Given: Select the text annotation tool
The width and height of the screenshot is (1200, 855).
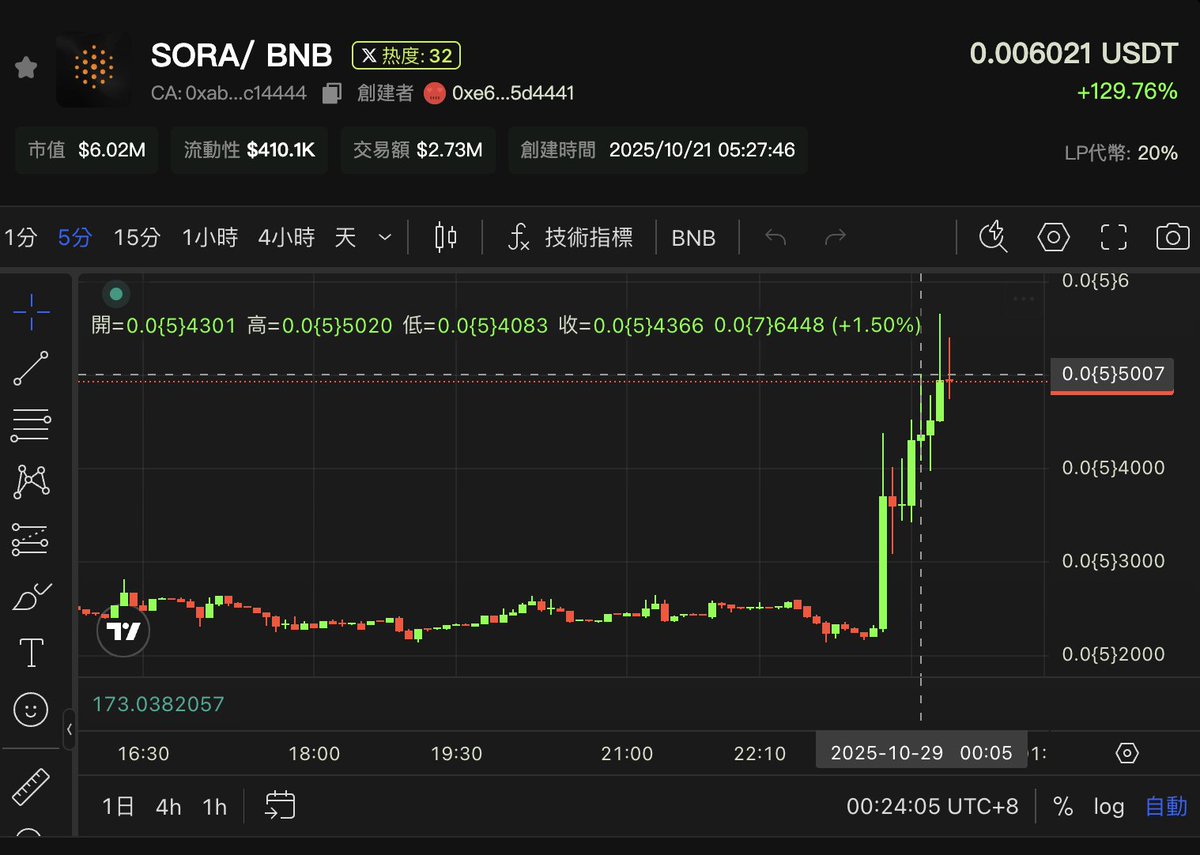Looking at the screenshot, I should (31, 654).
